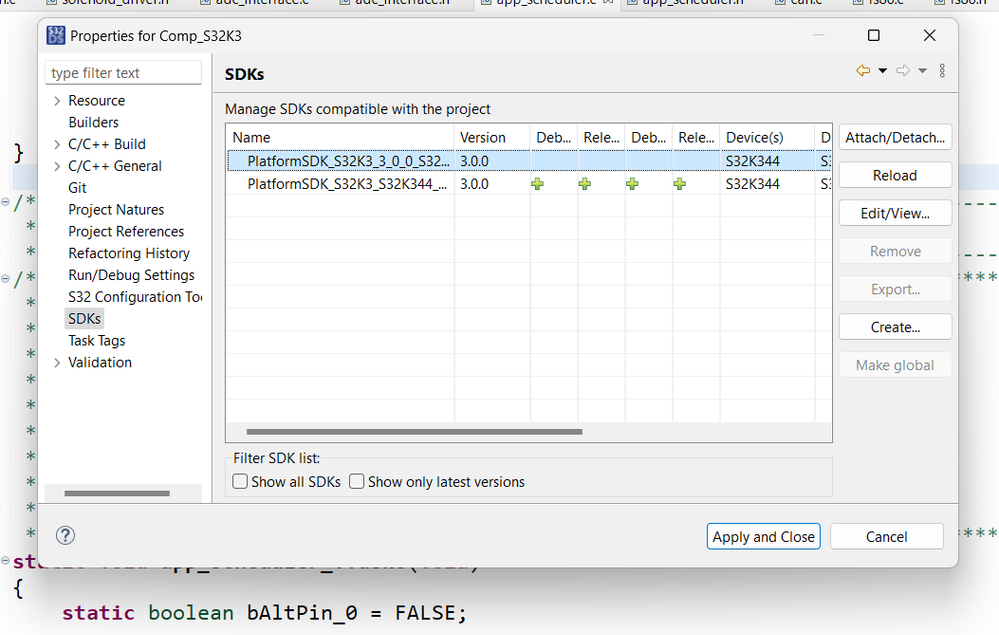Switch to solenoid_driver.h editor tab

107,3
